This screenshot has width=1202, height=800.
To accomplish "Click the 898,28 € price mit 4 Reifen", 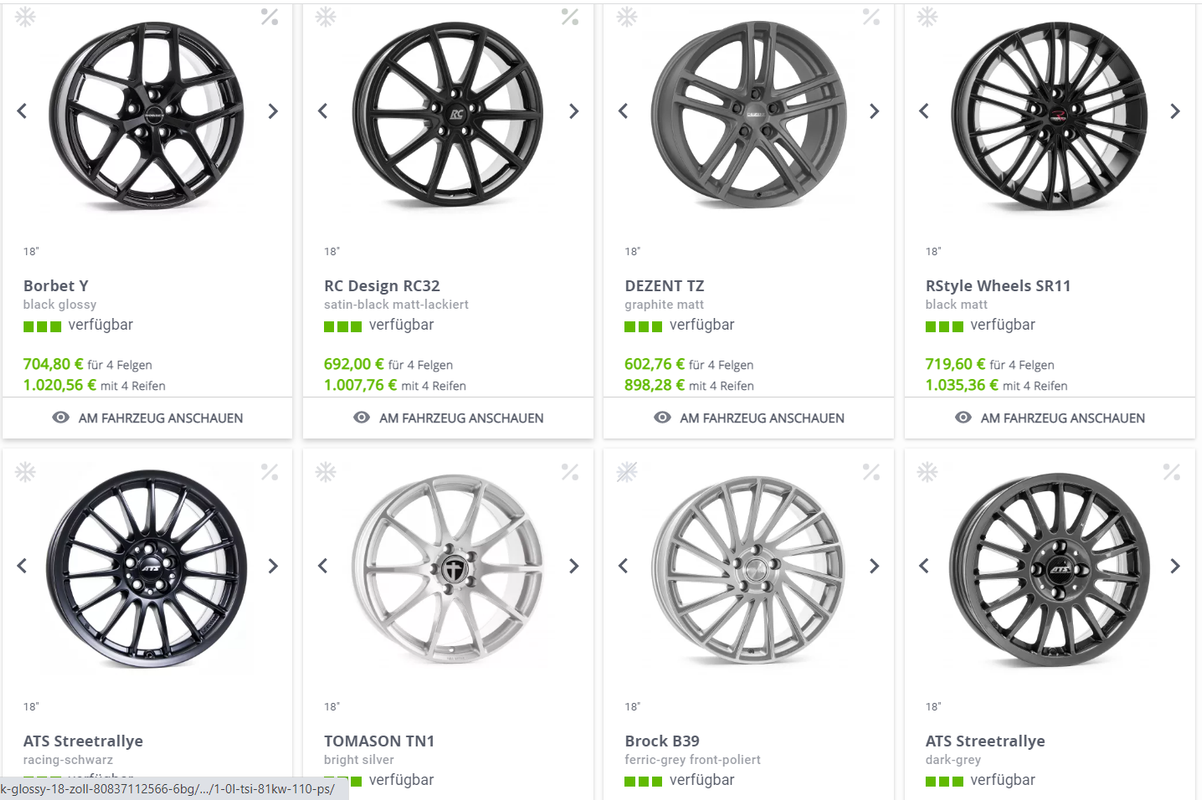I will pos(655,385).
